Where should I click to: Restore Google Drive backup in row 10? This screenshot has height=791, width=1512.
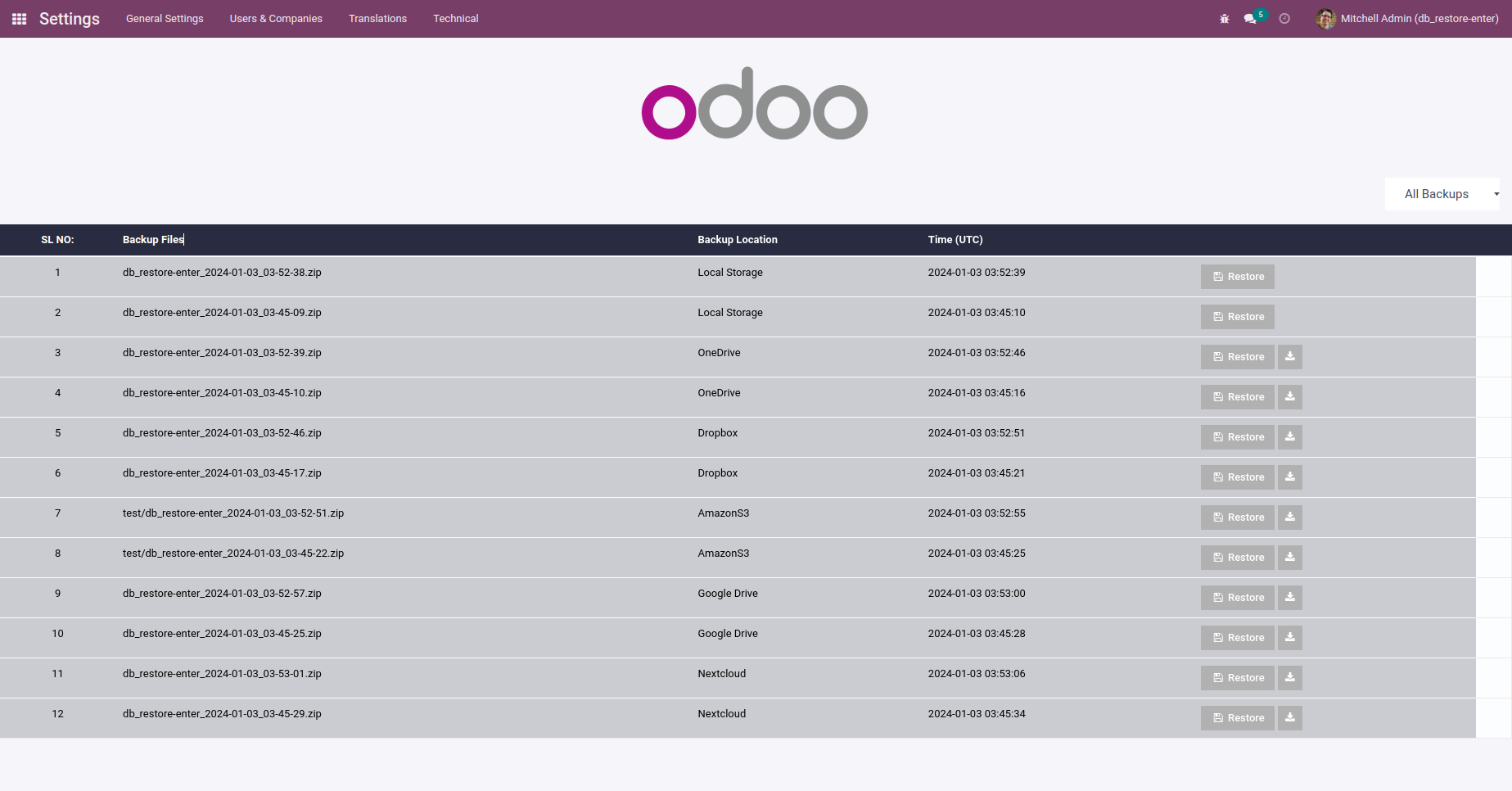[1238, 638]
